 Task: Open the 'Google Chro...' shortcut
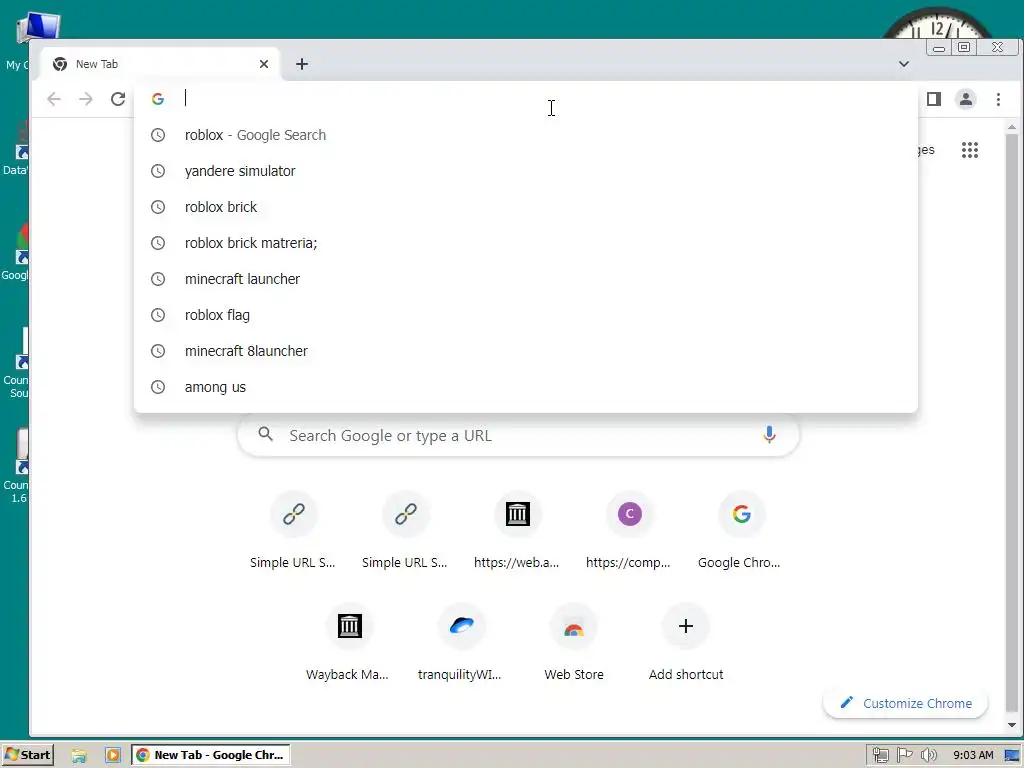coord(741,532)
